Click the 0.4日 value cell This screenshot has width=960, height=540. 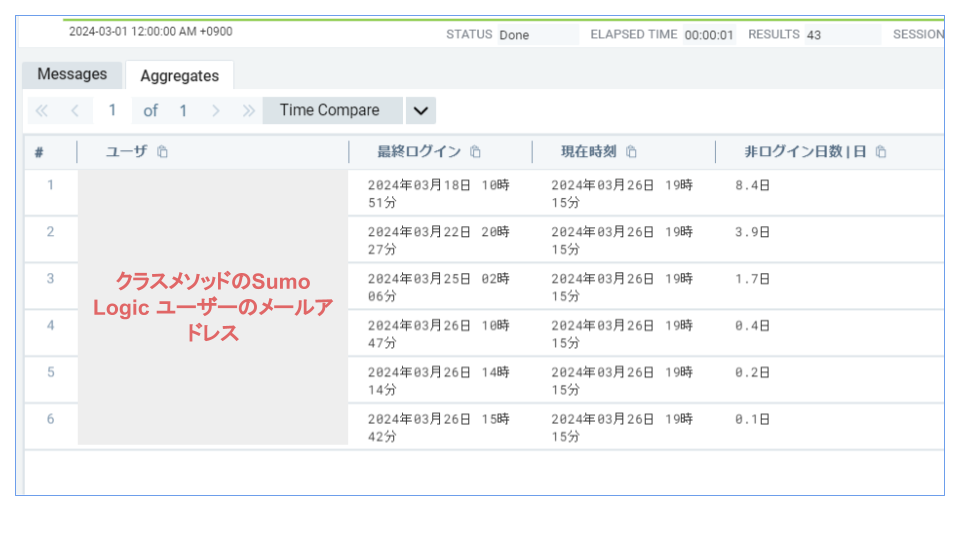click(752, 326)
